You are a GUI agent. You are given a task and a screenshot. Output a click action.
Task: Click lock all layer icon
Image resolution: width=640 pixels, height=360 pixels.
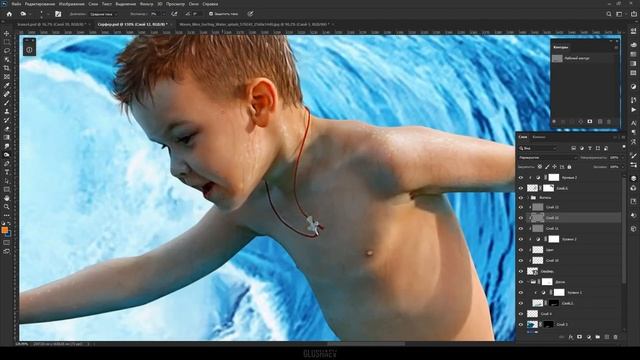tap(569, 167)
